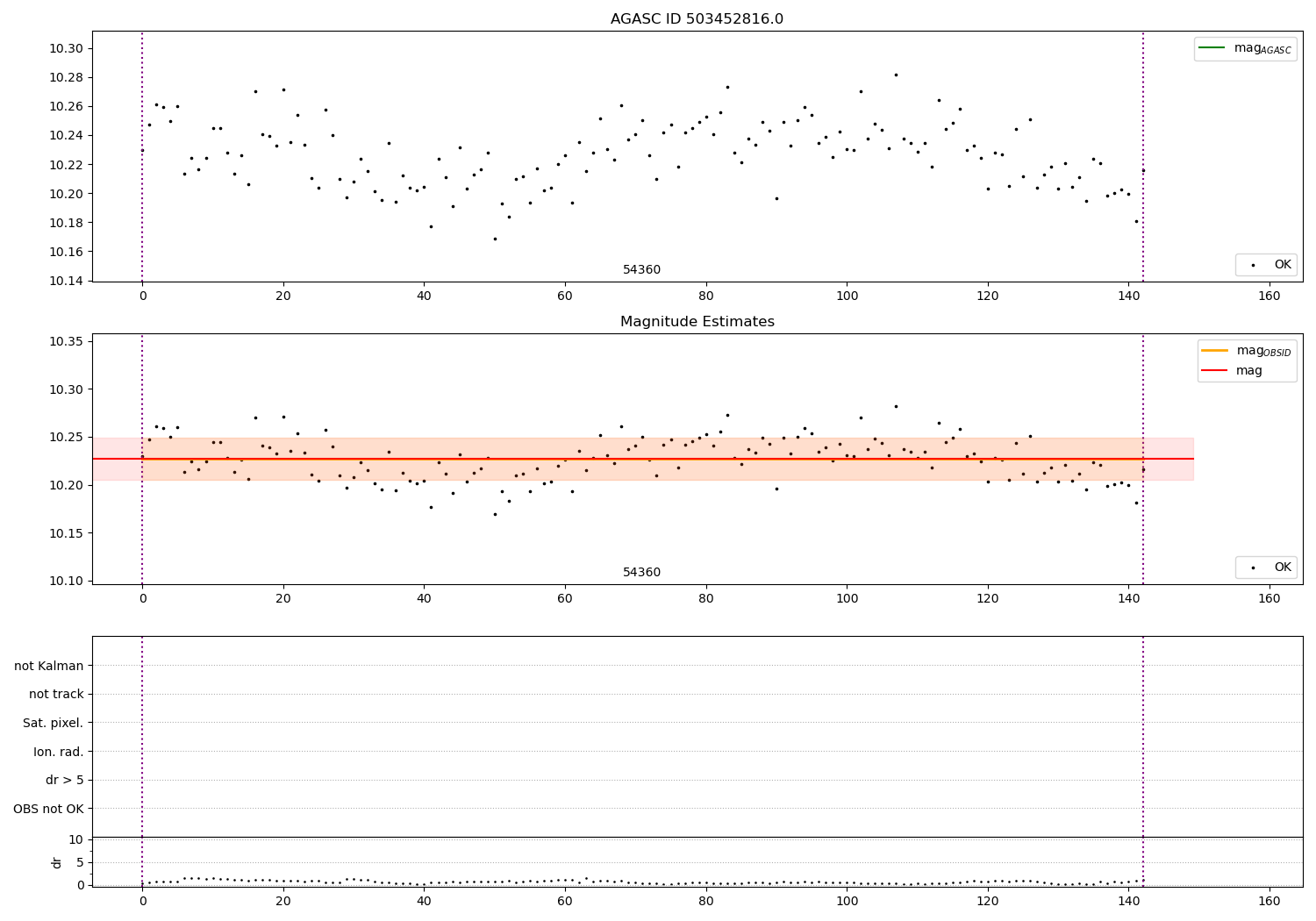The width and height of the screenshot is (1316, 921).
Task: Click the red mag line in Magnitude Estimates plot
Action: pyautogui.click(x=643, y=459)
